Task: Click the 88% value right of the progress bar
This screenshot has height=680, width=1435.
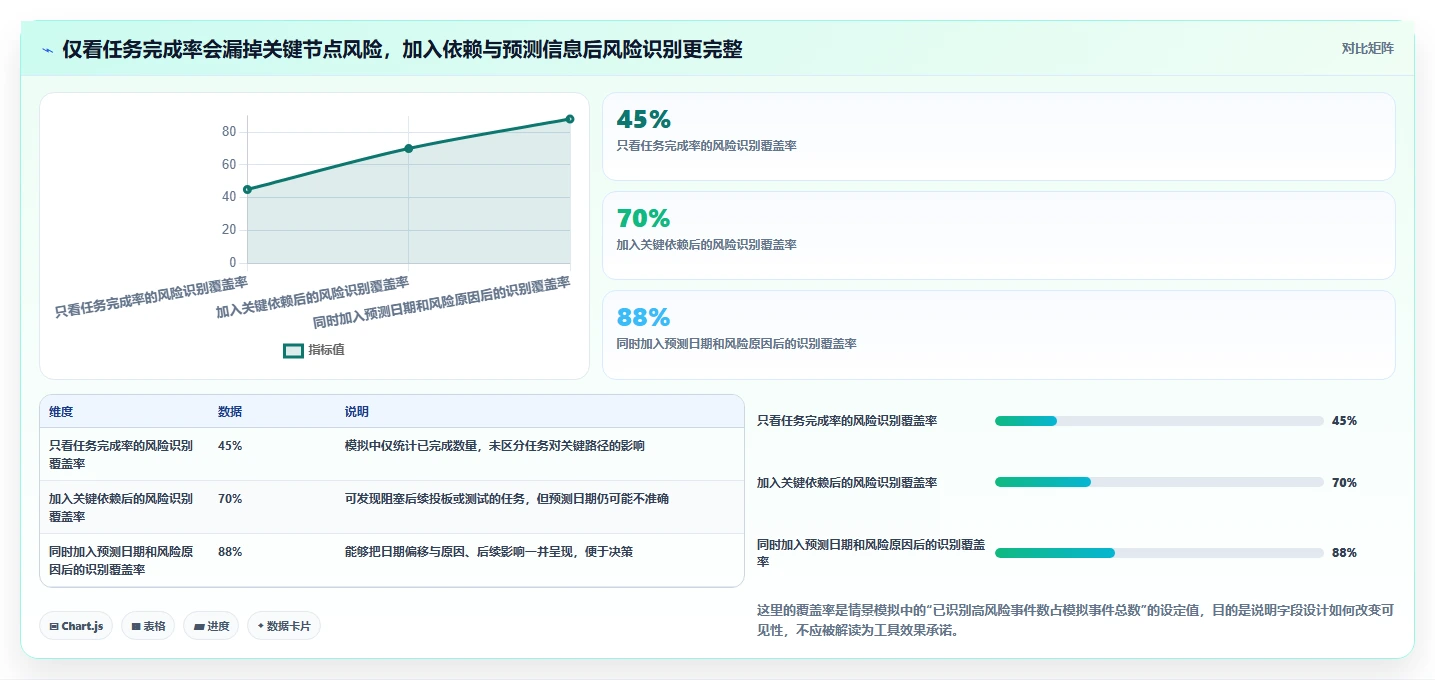Action: click(1344, 553)
